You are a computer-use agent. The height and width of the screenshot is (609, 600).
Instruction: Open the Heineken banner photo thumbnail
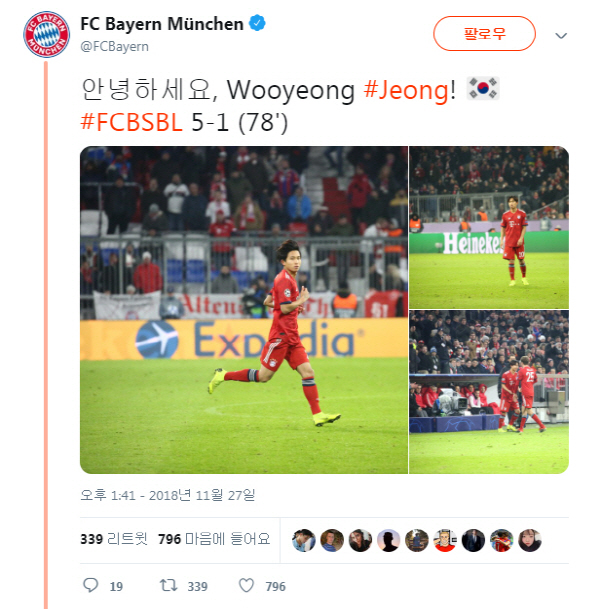(489, 228)
